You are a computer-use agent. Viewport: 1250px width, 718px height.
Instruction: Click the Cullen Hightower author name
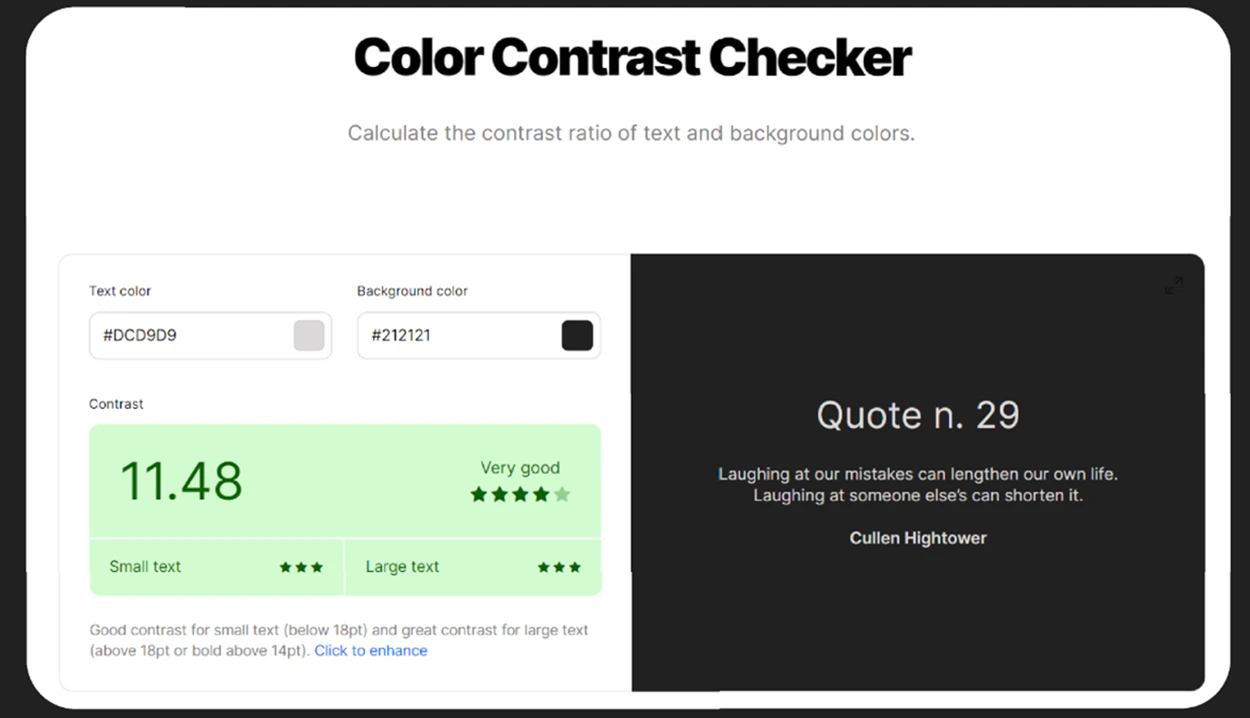click(918, 538)
